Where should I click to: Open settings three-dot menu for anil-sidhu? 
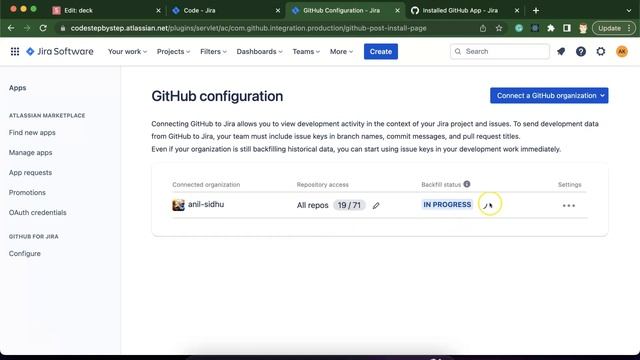pyautogui.click(x=569, y=205)
